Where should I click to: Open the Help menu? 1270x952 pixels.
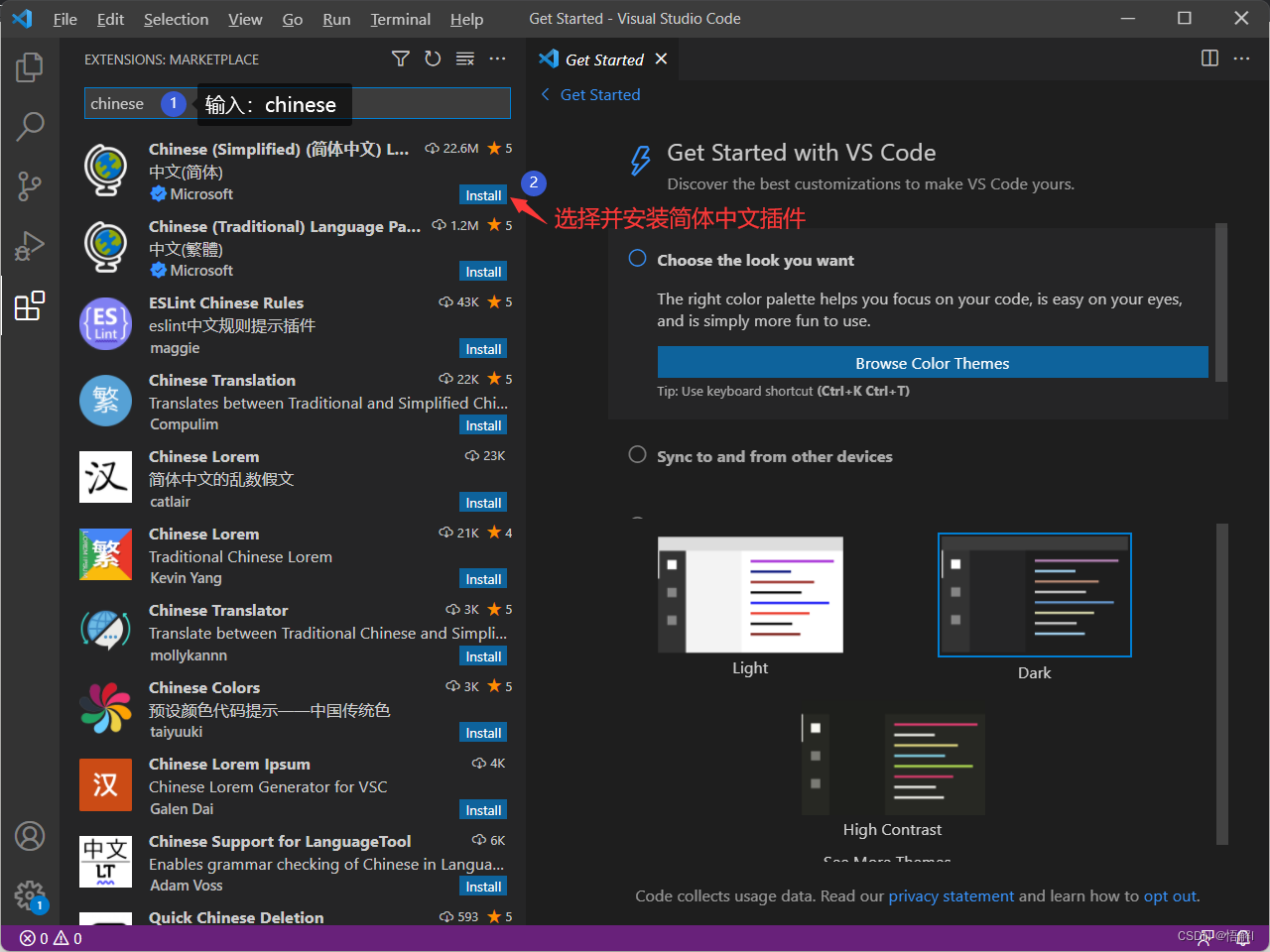[466, 19]
